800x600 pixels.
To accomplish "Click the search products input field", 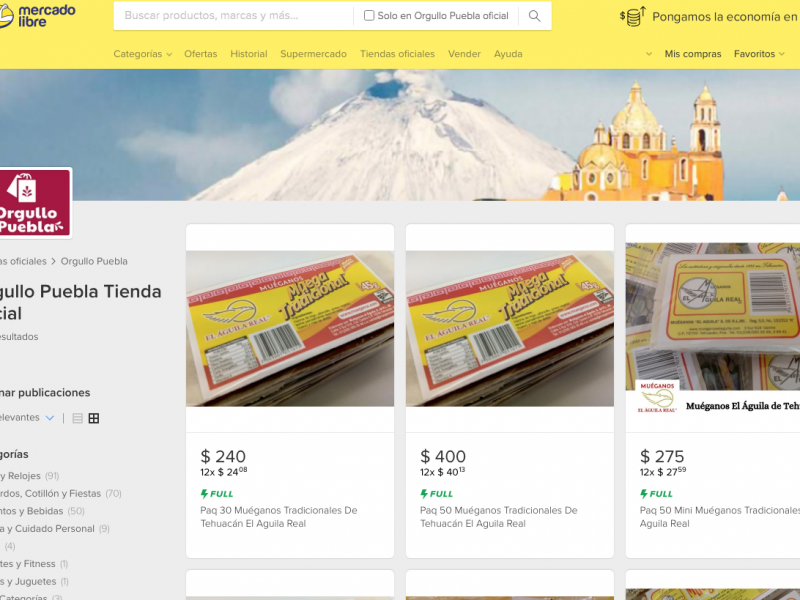I will click(x=233, y=16).
